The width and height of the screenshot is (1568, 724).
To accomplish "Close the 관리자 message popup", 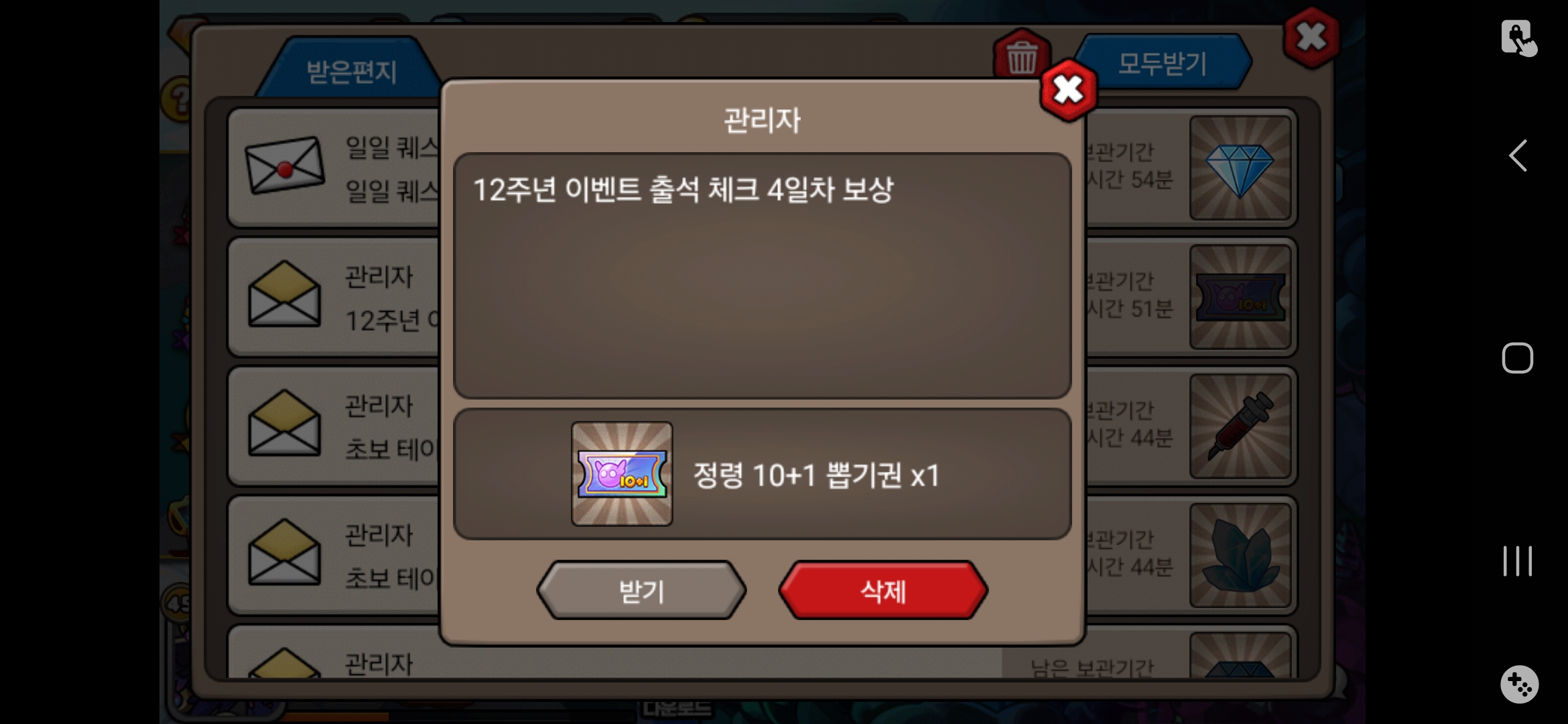I will coord(1068,90).
